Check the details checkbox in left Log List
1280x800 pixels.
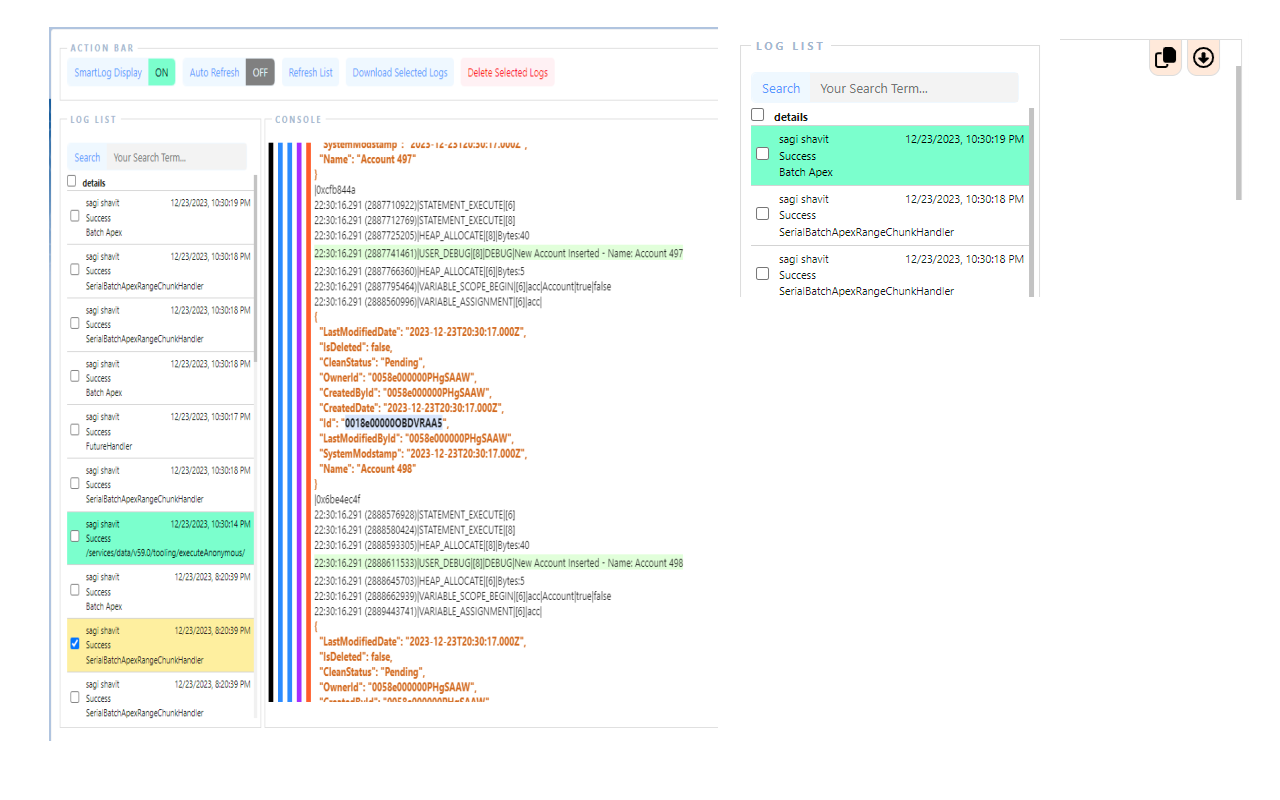pos(71,182)
